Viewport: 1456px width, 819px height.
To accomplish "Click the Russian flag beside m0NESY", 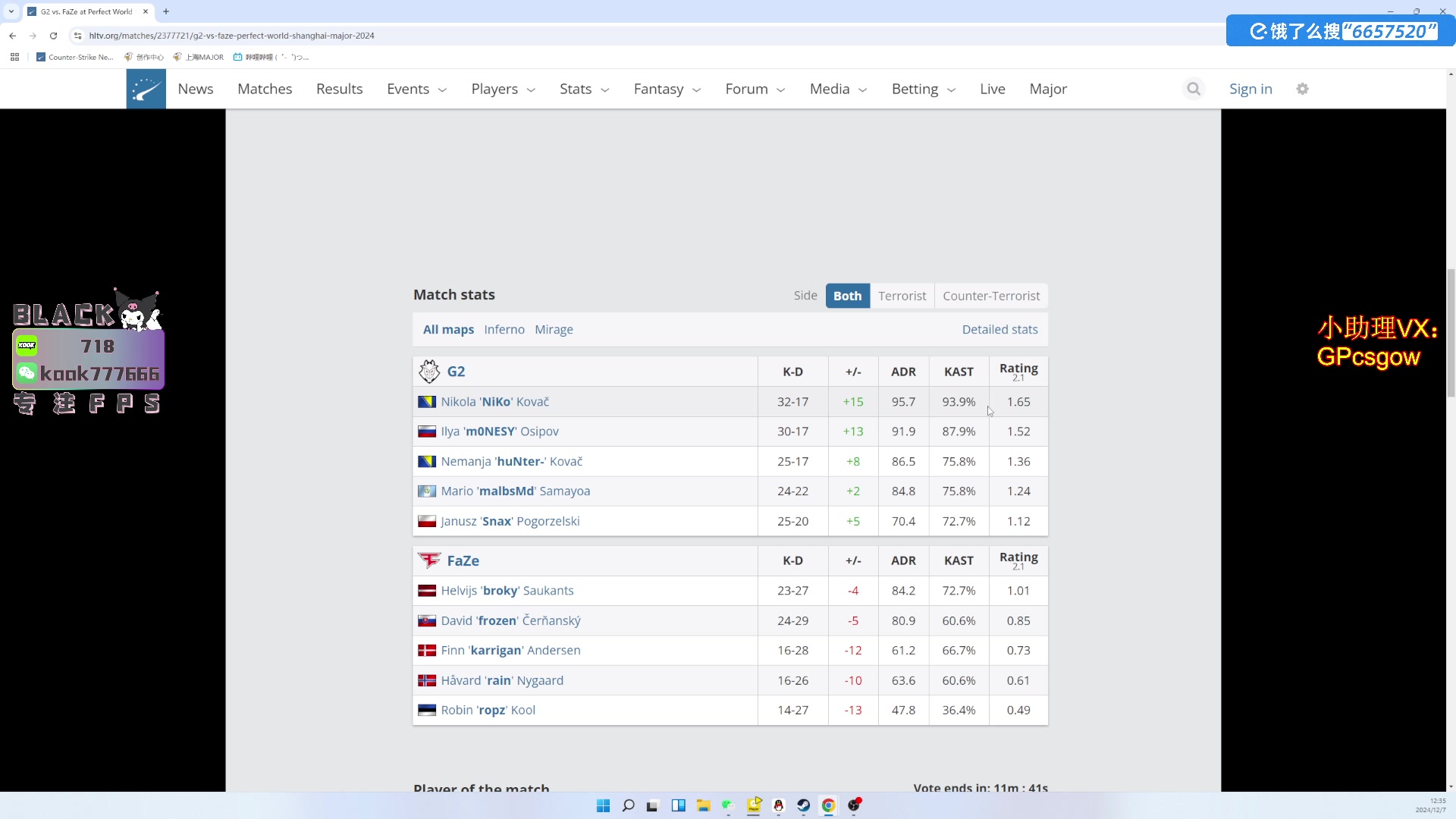I will pos(427,431).
